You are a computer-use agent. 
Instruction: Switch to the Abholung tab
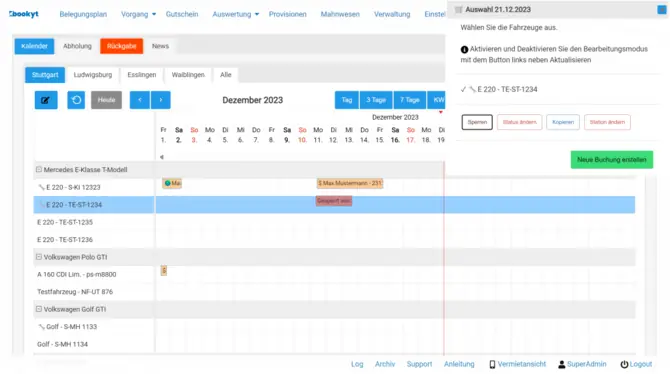[x=77, y=46]
